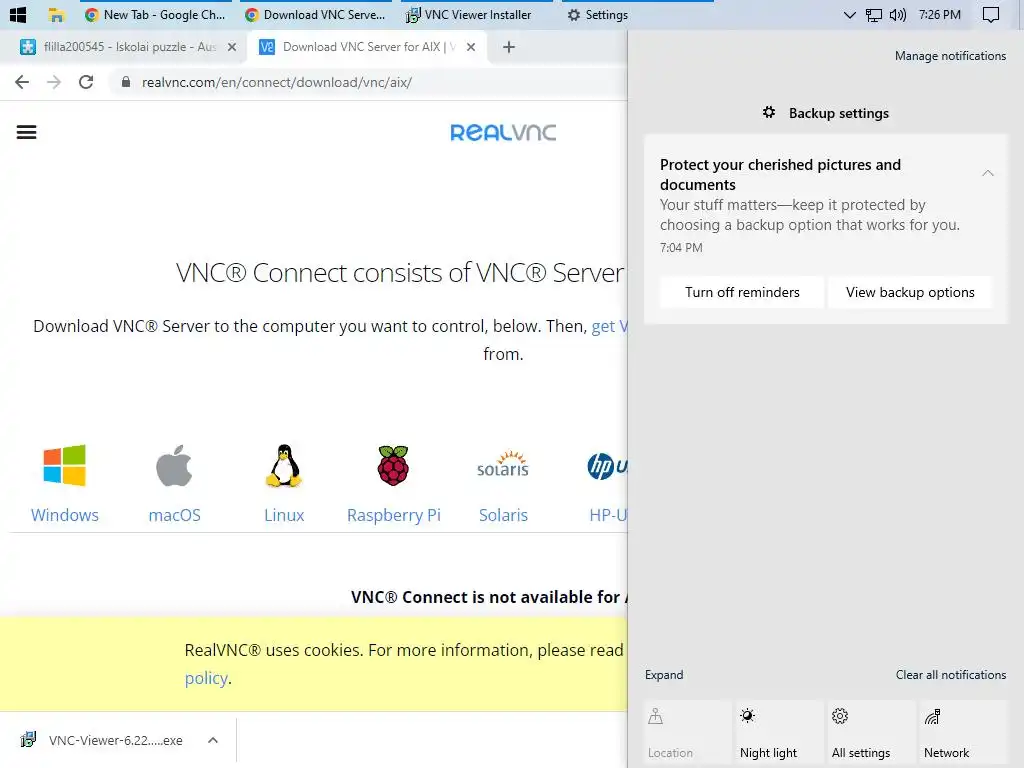Switch to Download VNC Server taskbar window
Screen dimensions: 1024x768
click(315, 14)
